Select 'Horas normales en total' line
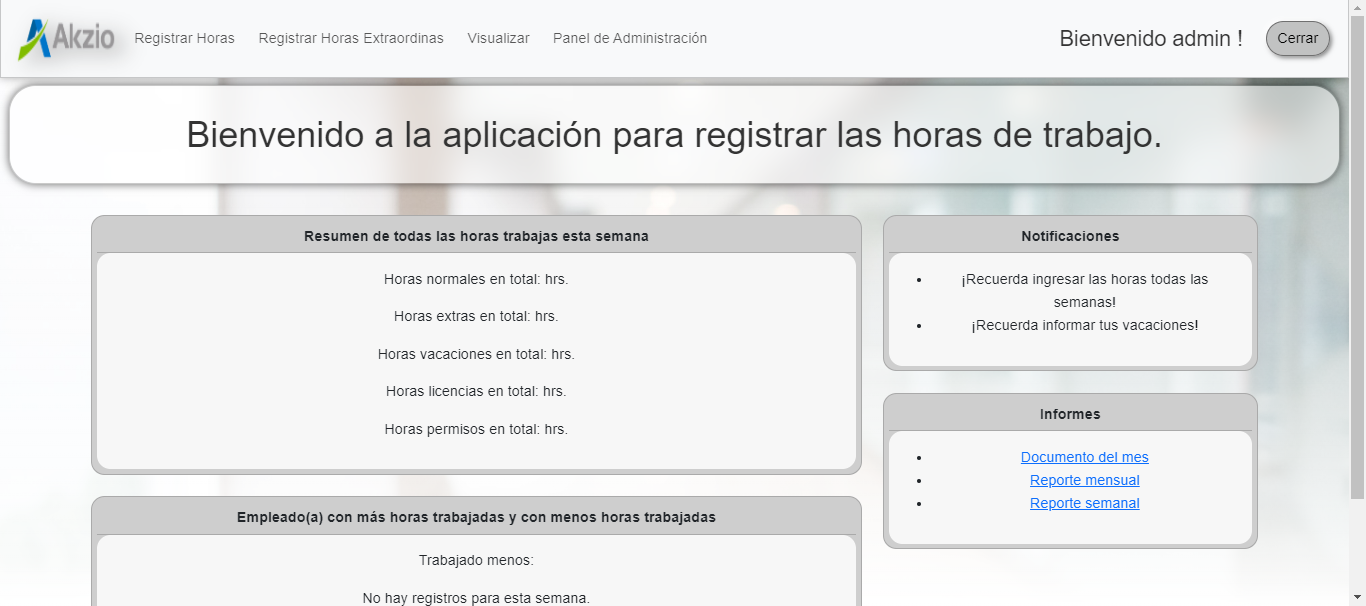Viewport: 1366px width, 606px height. 476,279
